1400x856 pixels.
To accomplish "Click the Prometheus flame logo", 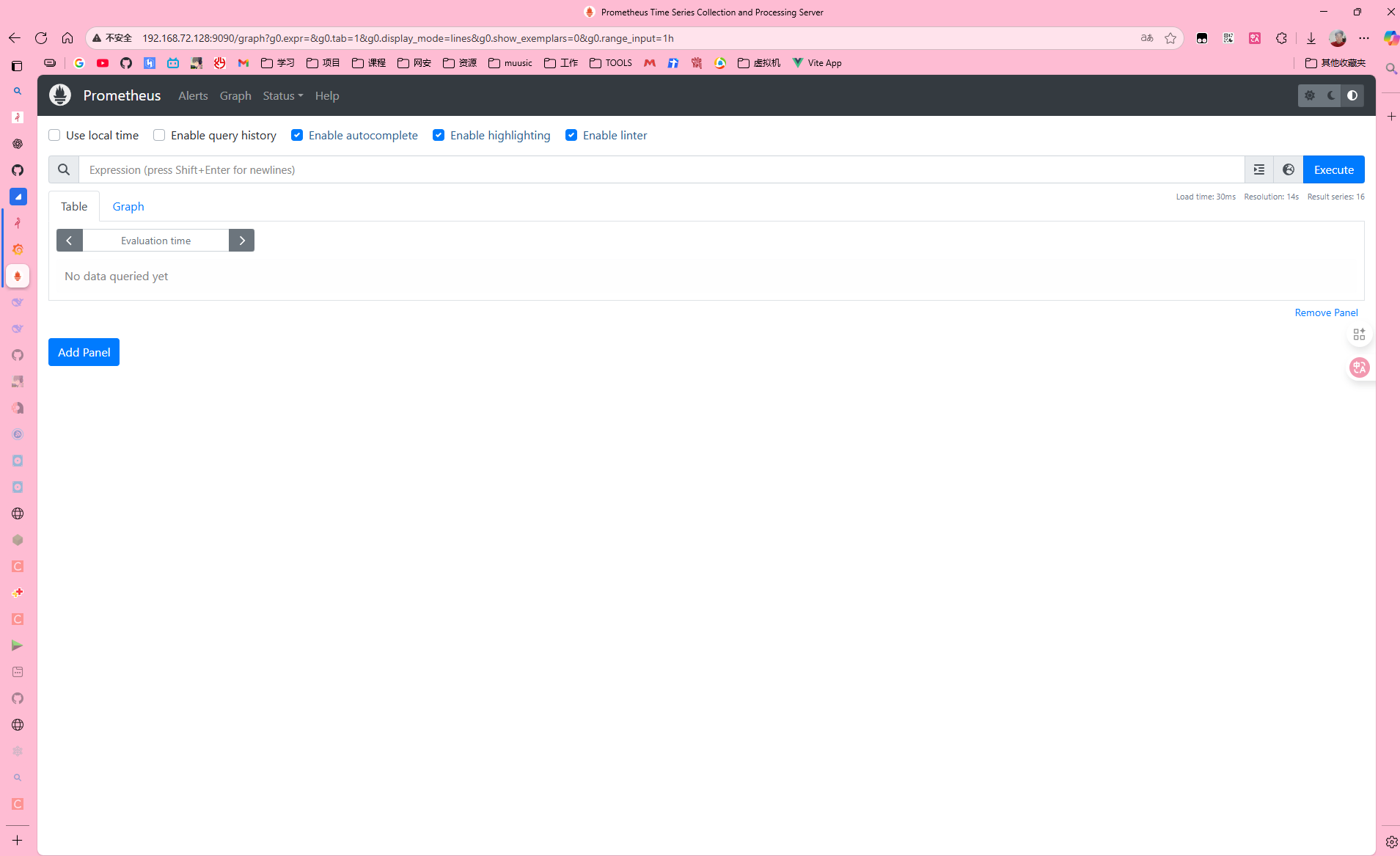I will click(60, 95).
